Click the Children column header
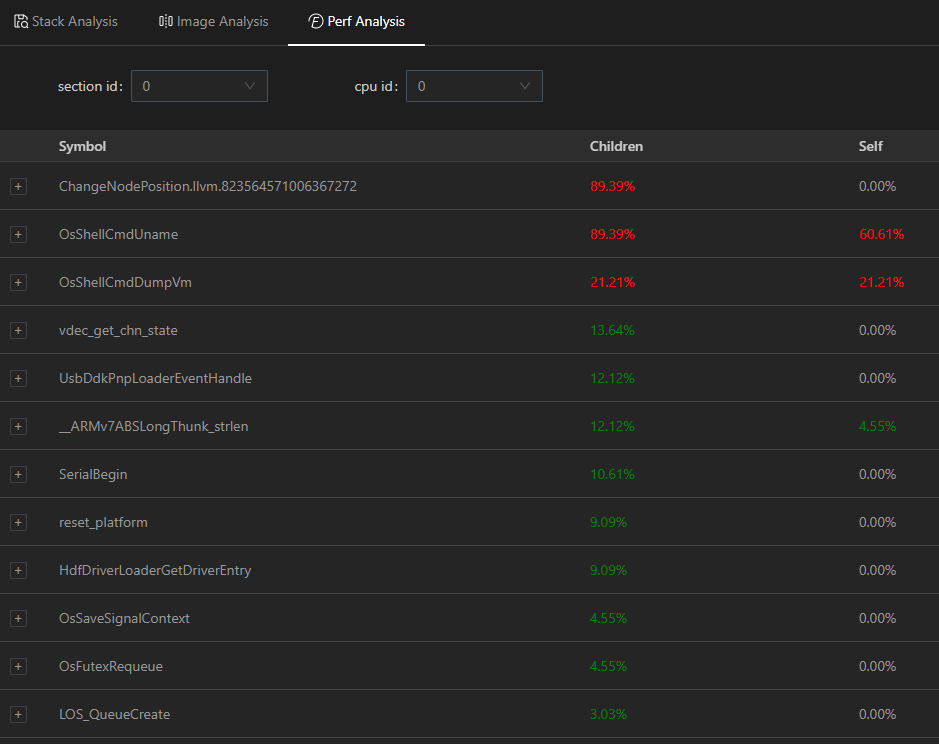The image size is (939, 744). click(616, 146)
